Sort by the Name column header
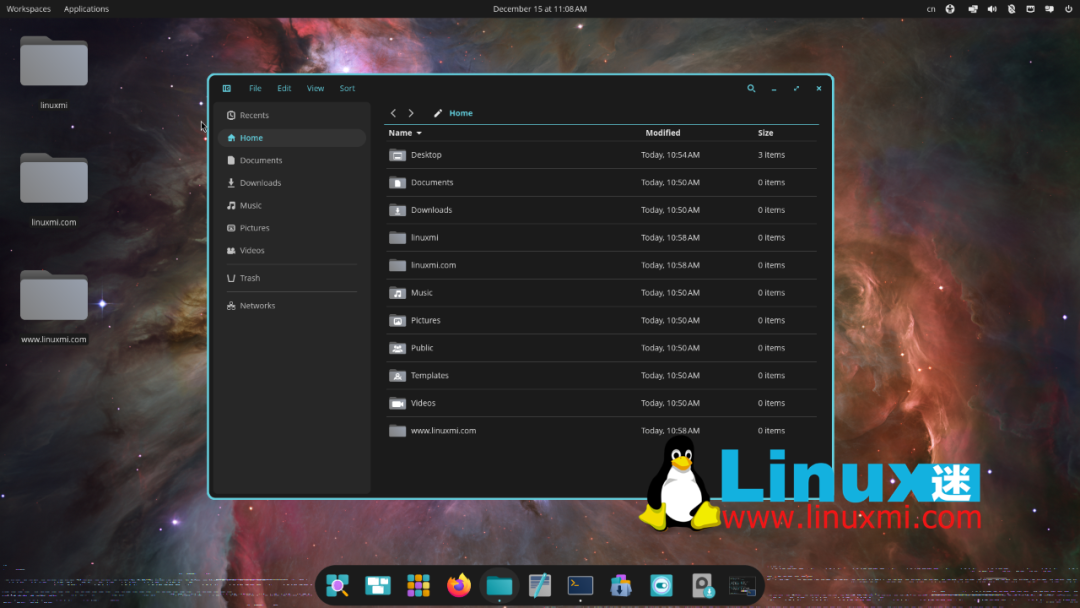This screenshot has height=608, width=1080. (400, 133)
